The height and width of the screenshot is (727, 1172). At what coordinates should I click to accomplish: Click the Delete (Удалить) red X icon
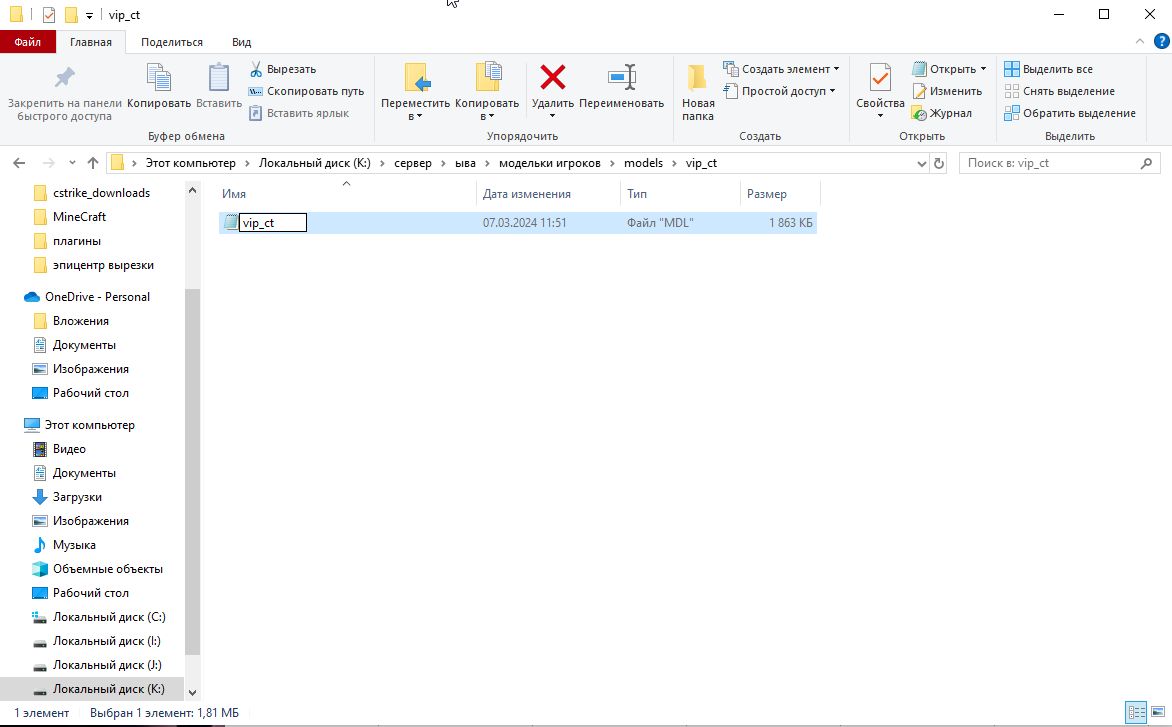pos(552,78)
